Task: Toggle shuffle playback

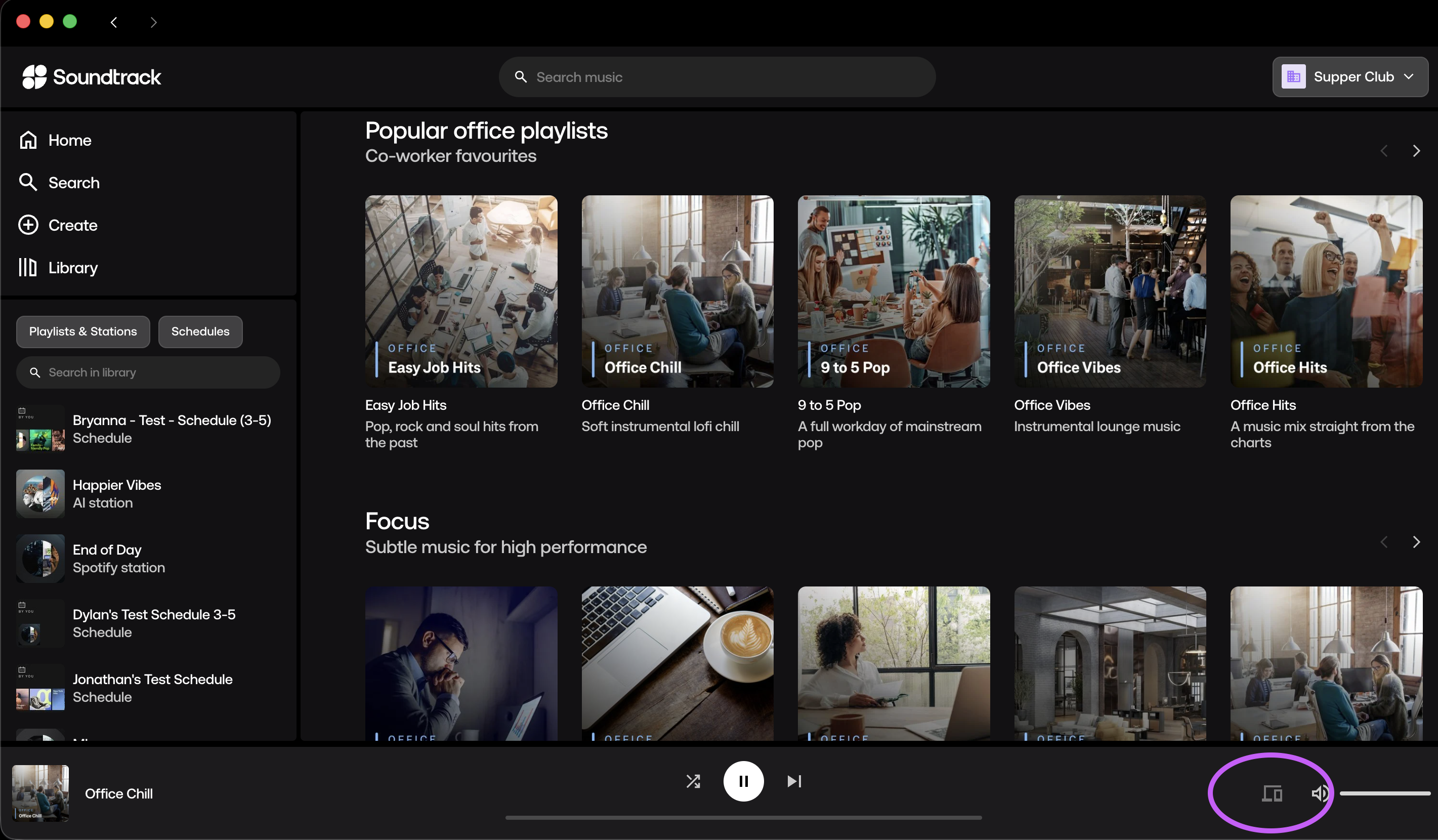Action: pos(693,781)
